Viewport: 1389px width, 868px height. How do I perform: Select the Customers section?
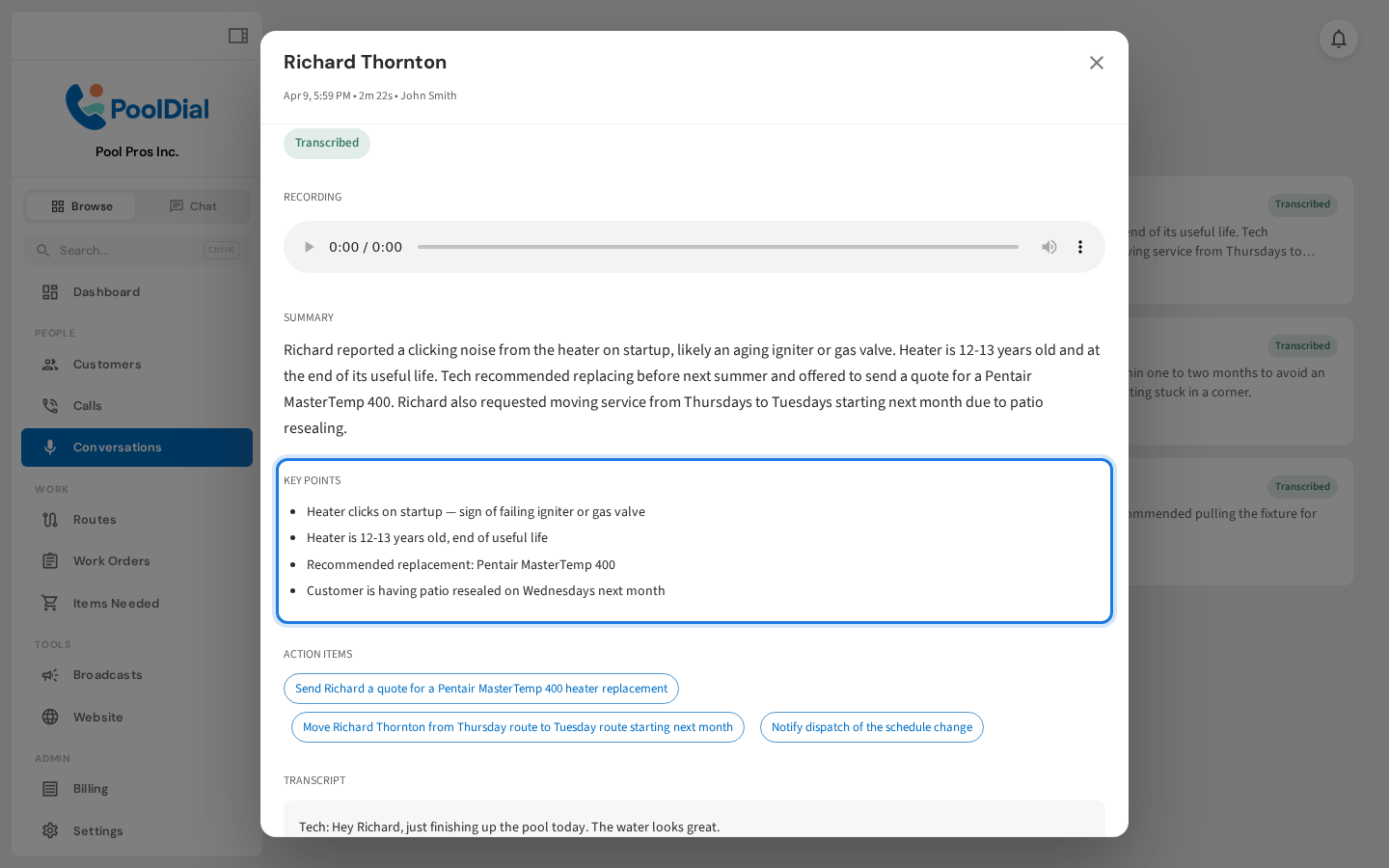[107, 364]
